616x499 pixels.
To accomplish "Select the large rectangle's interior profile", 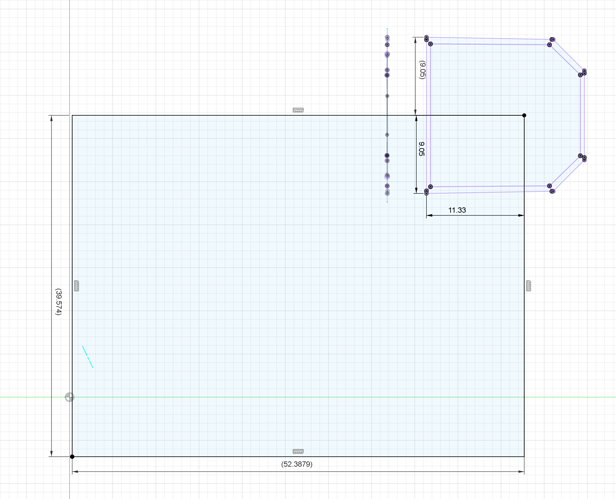I will pos(250,300).
